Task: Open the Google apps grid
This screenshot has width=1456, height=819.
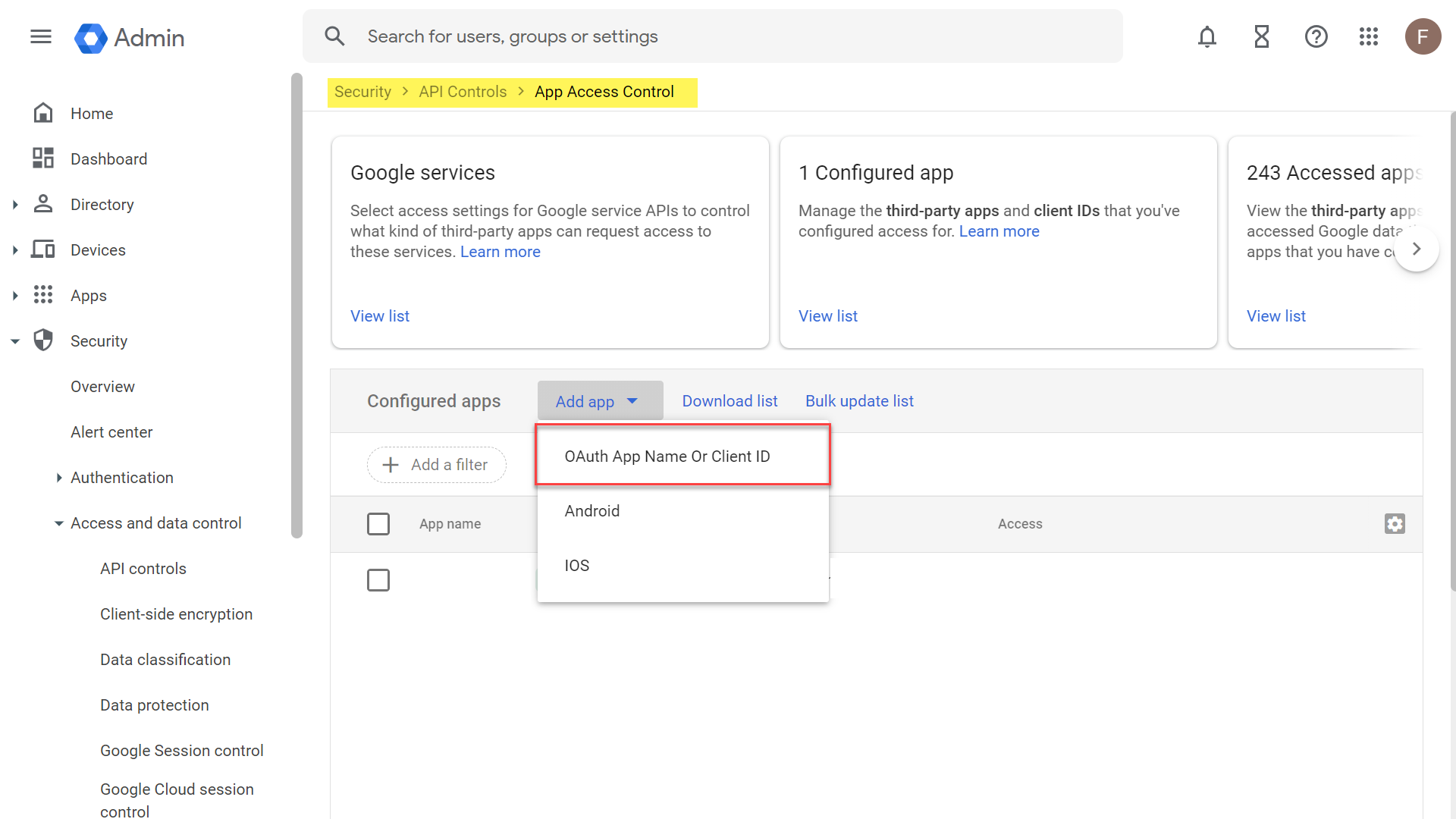Action: pos(1369,36)
